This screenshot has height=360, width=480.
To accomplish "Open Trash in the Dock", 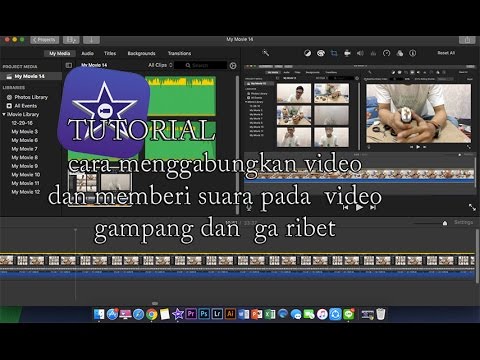I will pyautogui.click(x=381, y=314).
